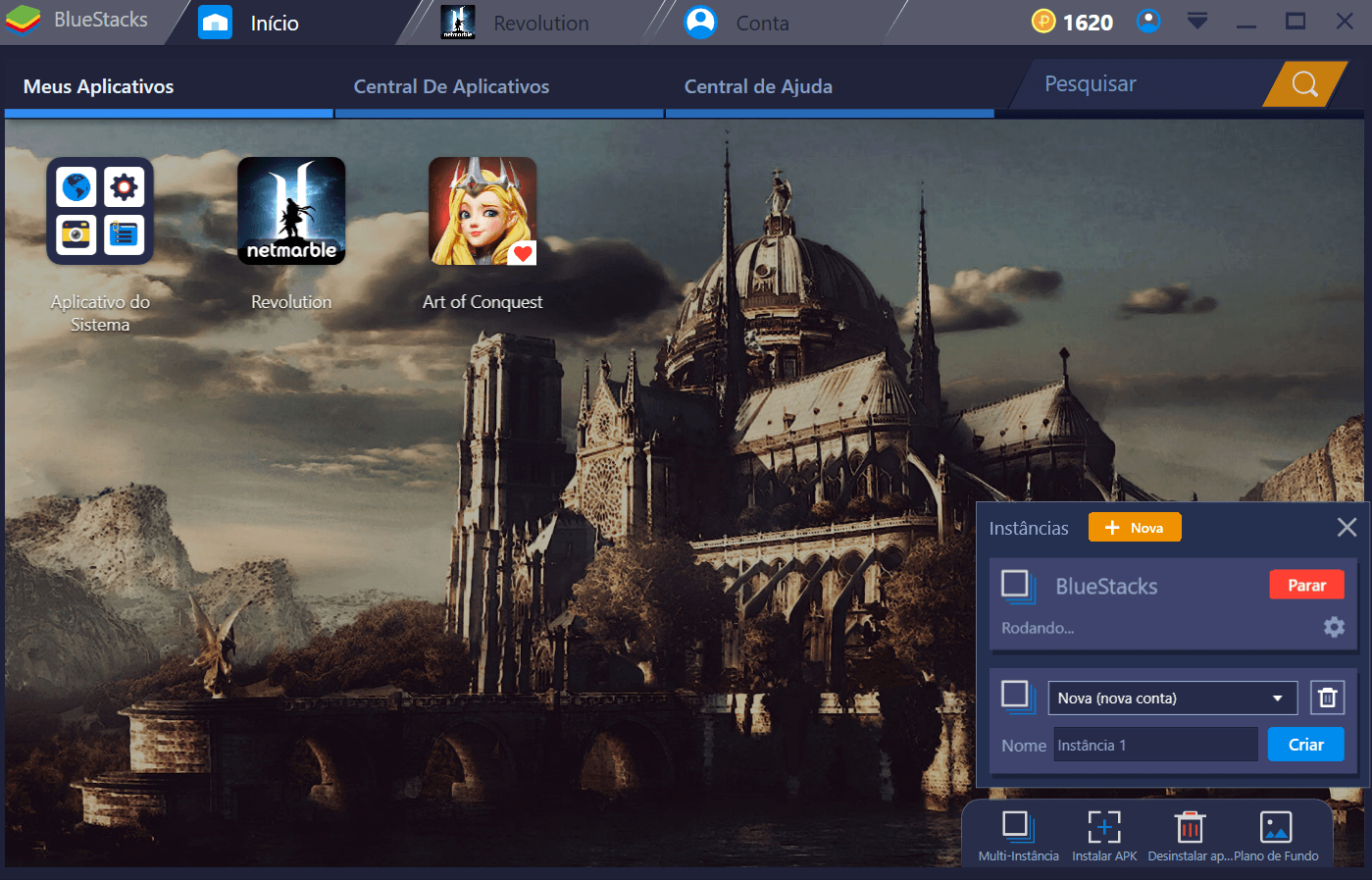This screenshot has height=880, width=1372.
Task: Tick the checkbox beside BlueStacks instance
Action: [1017, 586]
